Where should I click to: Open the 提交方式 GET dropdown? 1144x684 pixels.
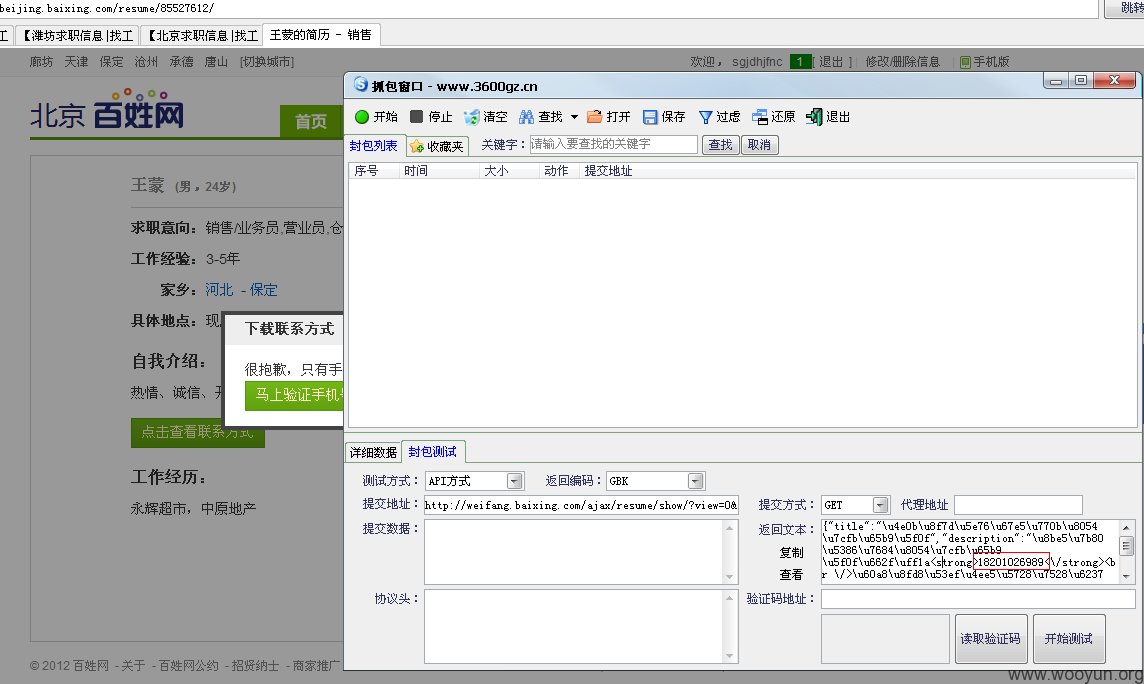[880, 505]
